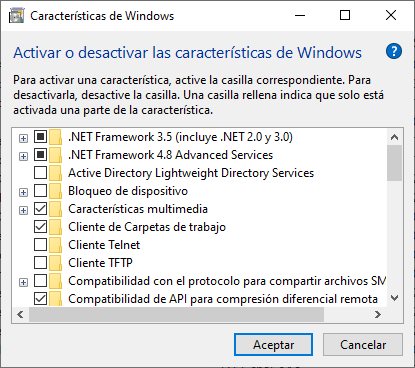Click the scroll right arrow of the horizontal scrollbar
This screenshot has width=415, height=368.
(378, 314)
